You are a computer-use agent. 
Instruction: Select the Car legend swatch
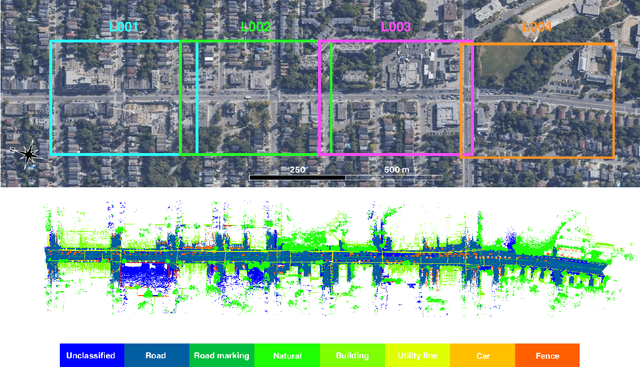[x=482, y=355]
